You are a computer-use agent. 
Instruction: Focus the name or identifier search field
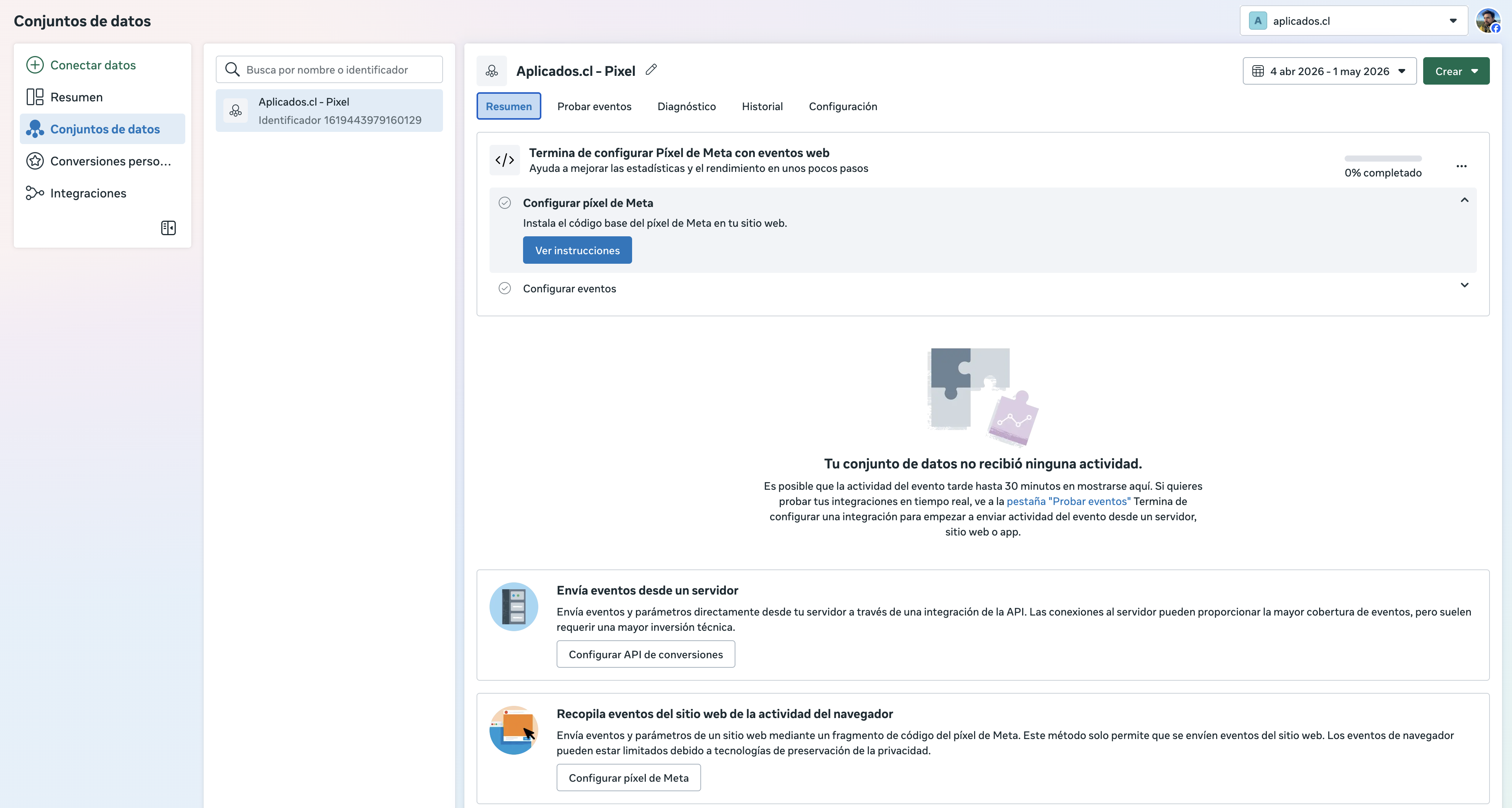pyautogui.click(x=329, y=70)
